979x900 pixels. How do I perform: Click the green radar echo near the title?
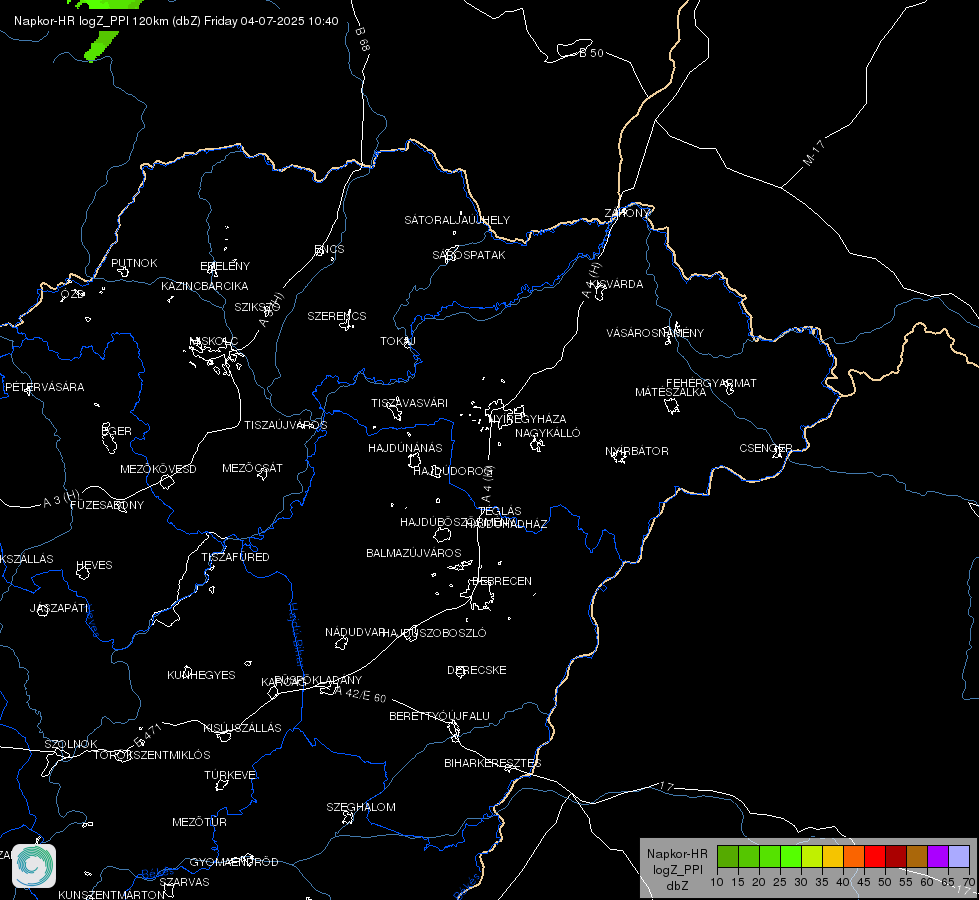100,47
